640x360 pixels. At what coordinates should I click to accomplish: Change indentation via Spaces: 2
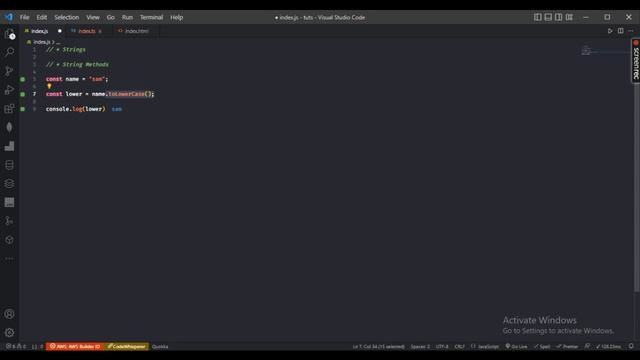(420, 346)
